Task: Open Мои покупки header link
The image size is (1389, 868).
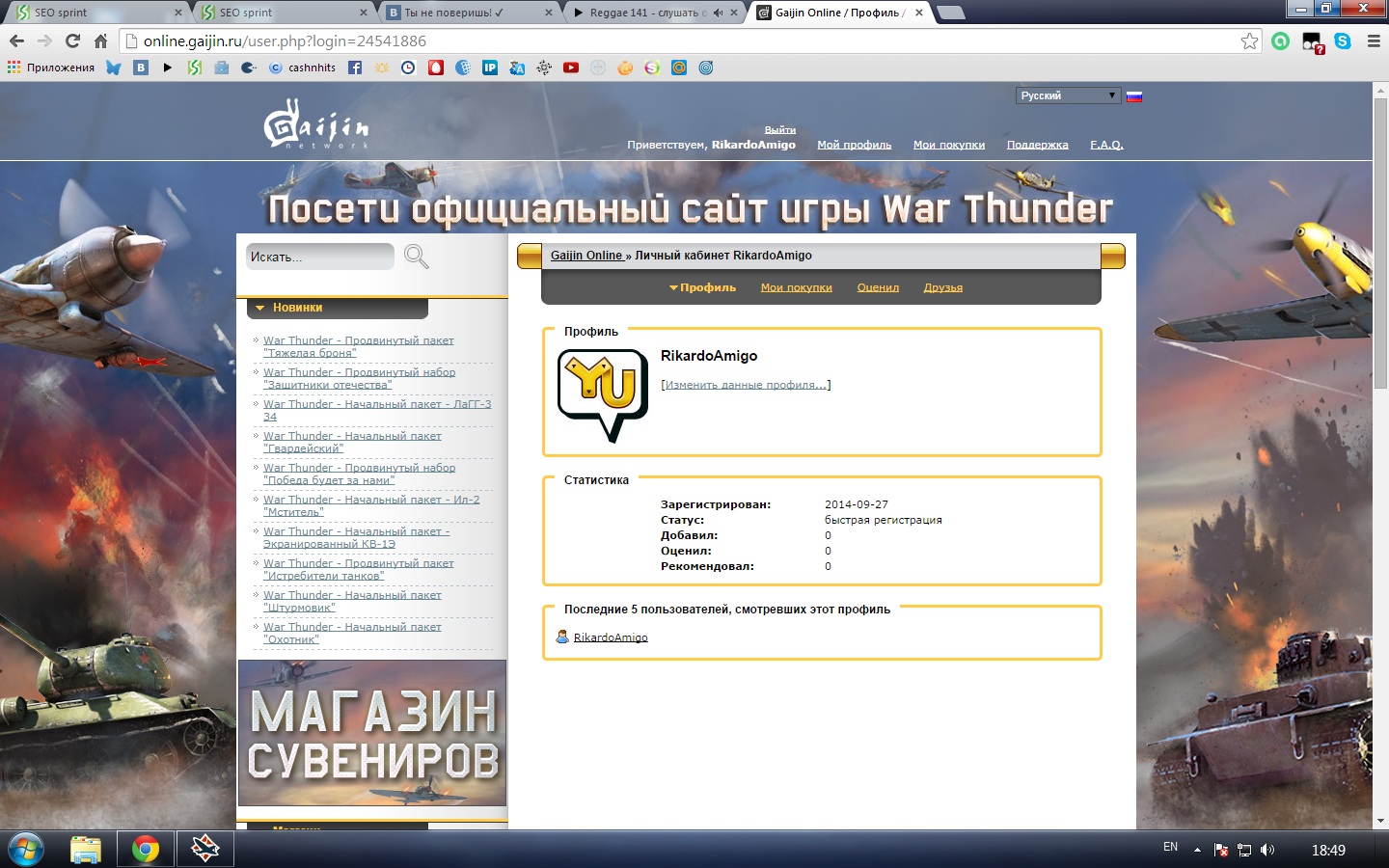Action: click(949, 145)
